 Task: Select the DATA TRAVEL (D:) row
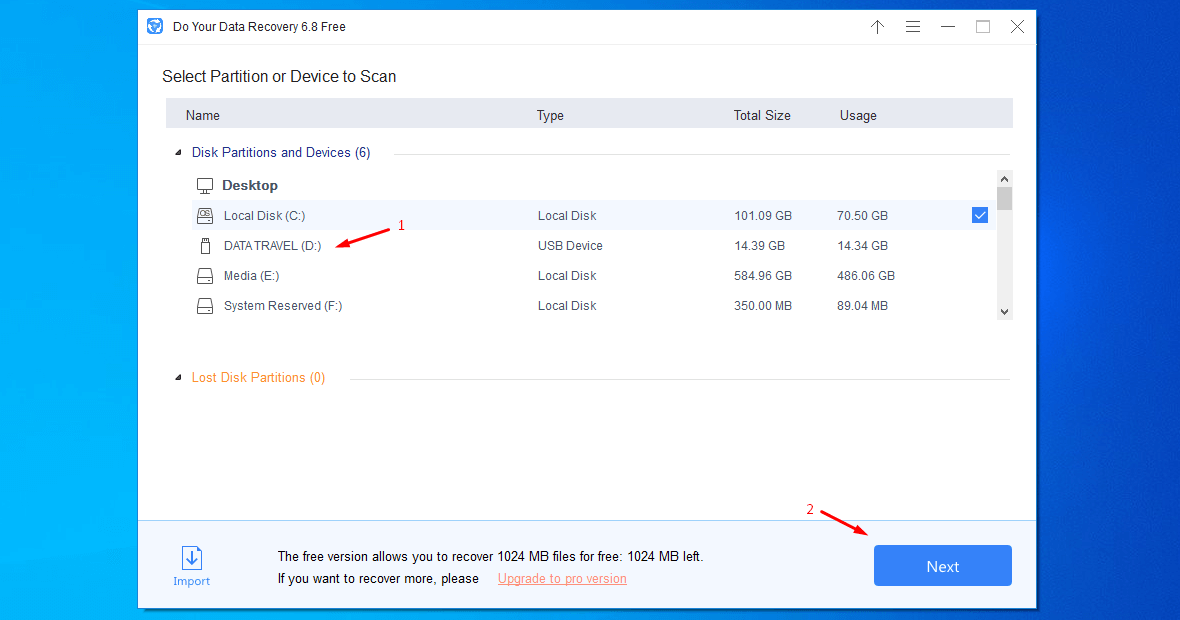click(592, 245)
